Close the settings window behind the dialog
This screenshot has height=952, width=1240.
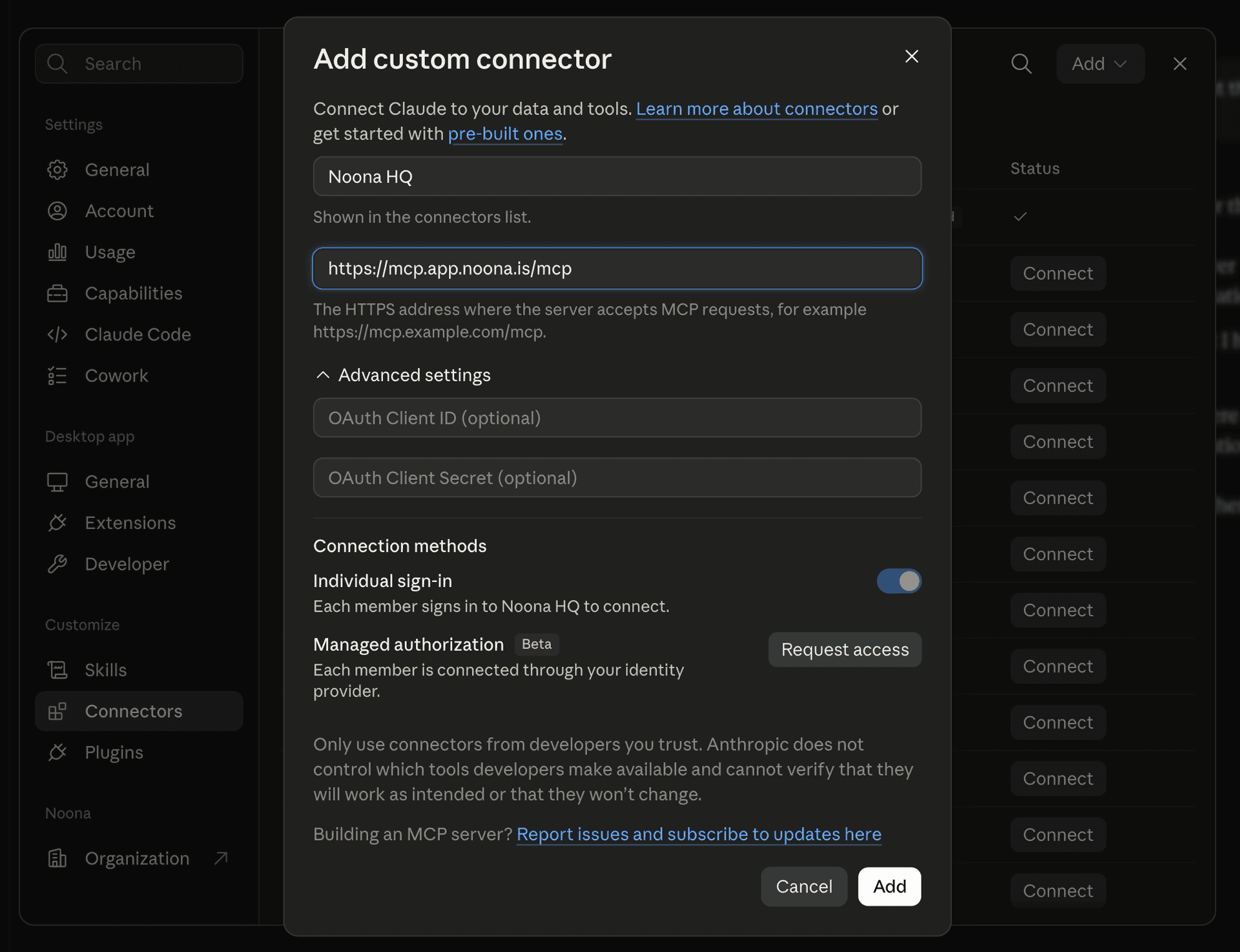1179,64
